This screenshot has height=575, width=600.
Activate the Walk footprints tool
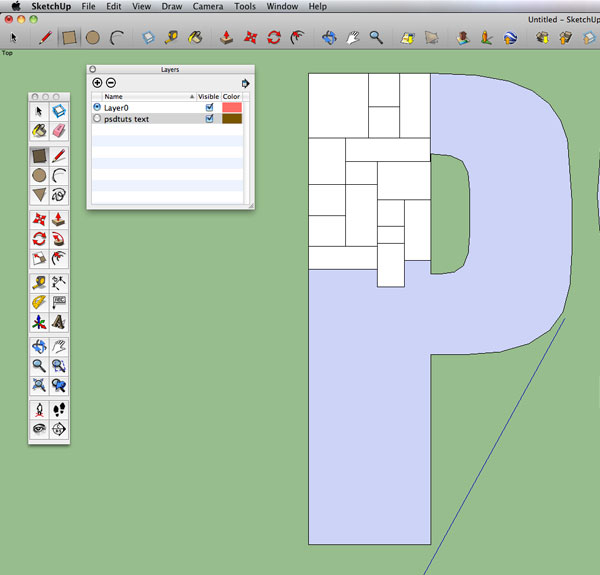(59, 410)
